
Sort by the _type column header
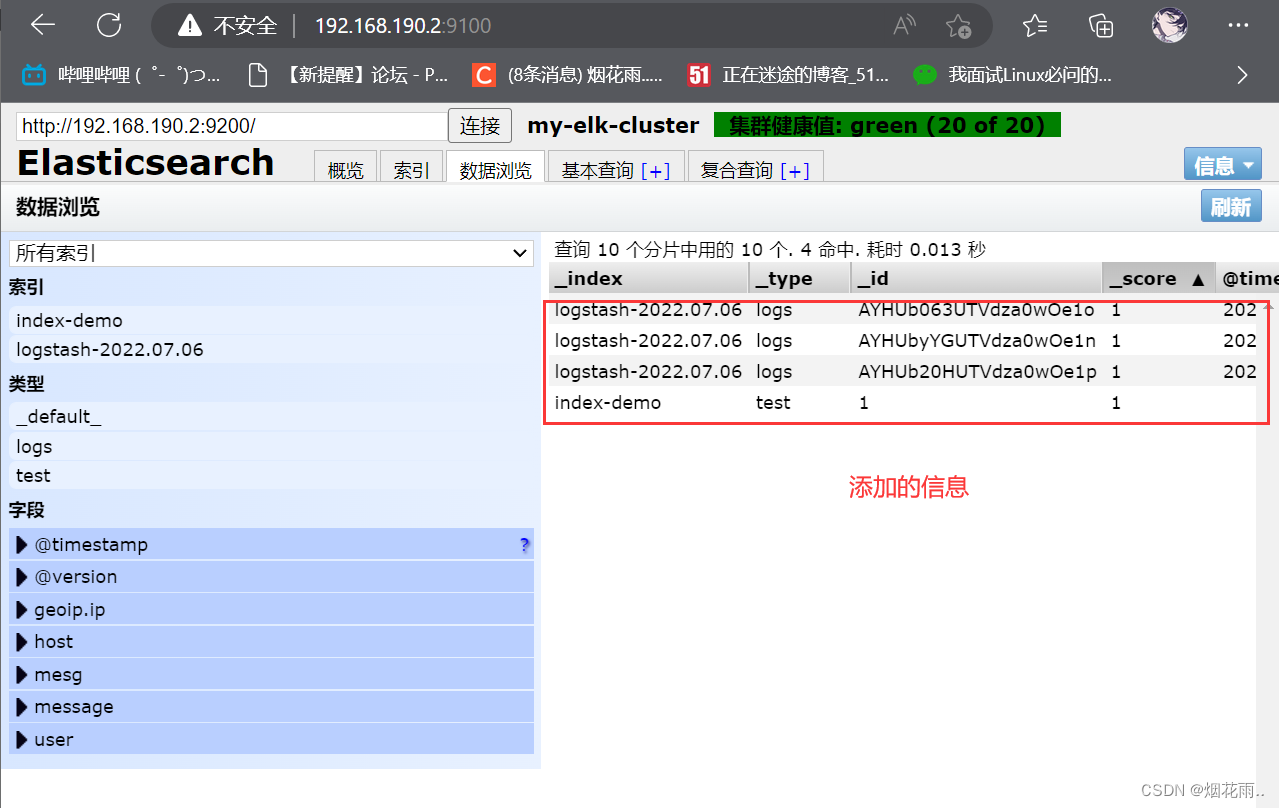coord(799,278)
